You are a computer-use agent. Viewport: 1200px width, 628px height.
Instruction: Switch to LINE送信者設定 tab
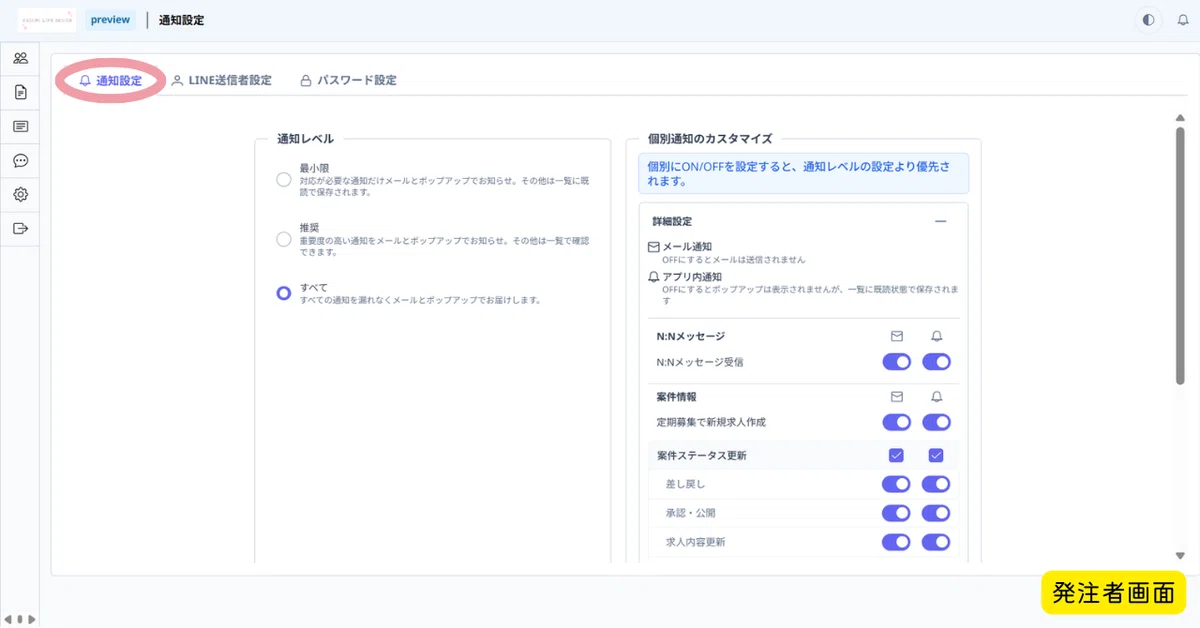coord(221,80)
